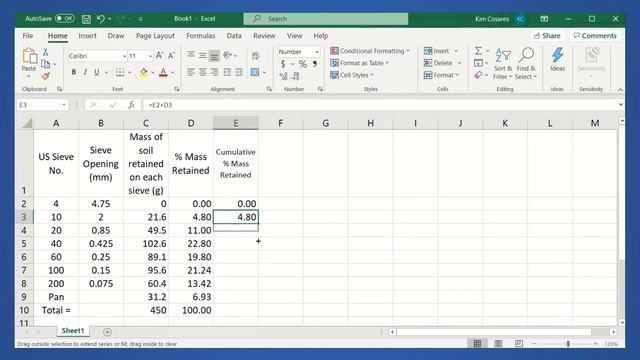Viewport: 640px width, 360px height.
Task: Click Delete cells button
Action: coord(438,63)
